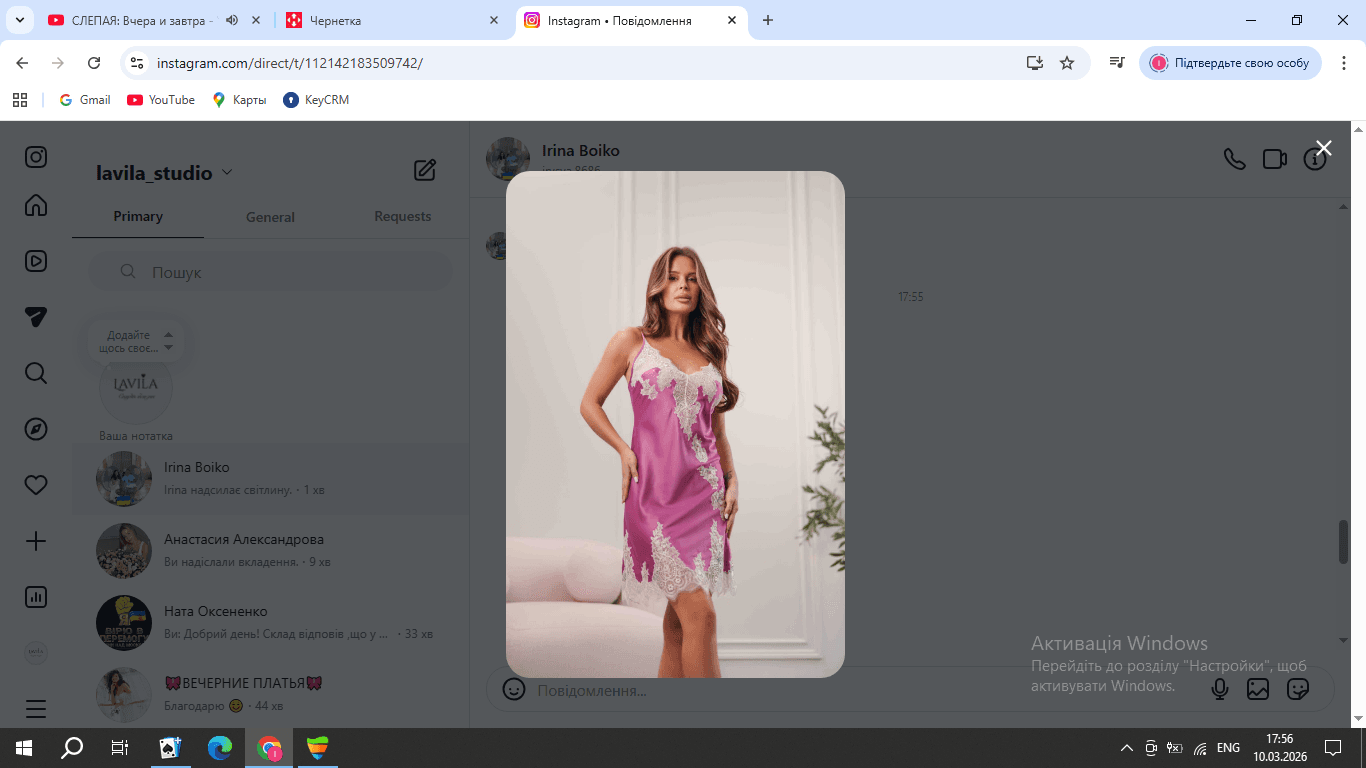Switch to the General inbox tab

point(270,217)
